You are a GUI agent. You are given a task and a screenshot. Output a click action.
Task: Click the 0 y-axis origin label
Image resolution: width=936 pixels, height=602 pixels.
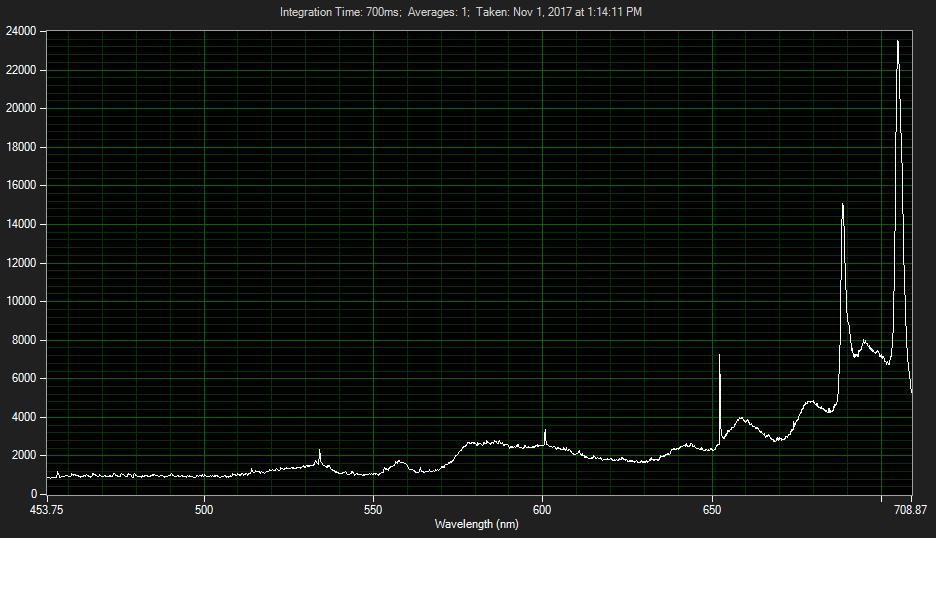(x=34, y=494)
